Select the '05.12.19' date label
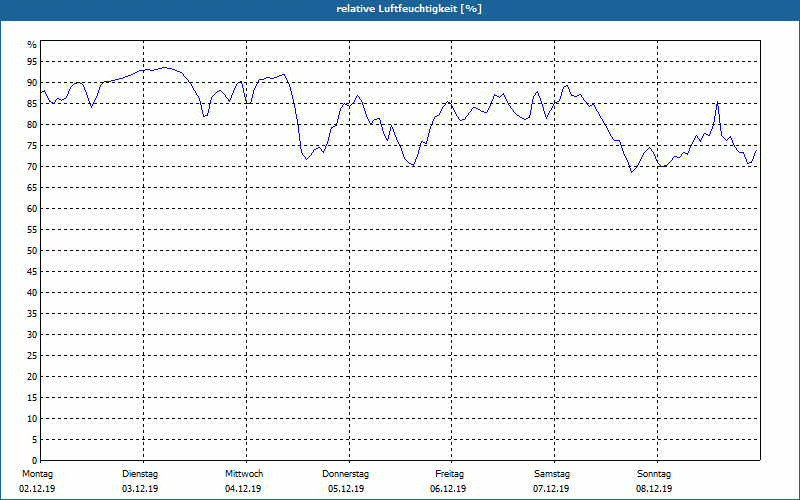Viewport: 800px width, 500px height. point(346,489)
